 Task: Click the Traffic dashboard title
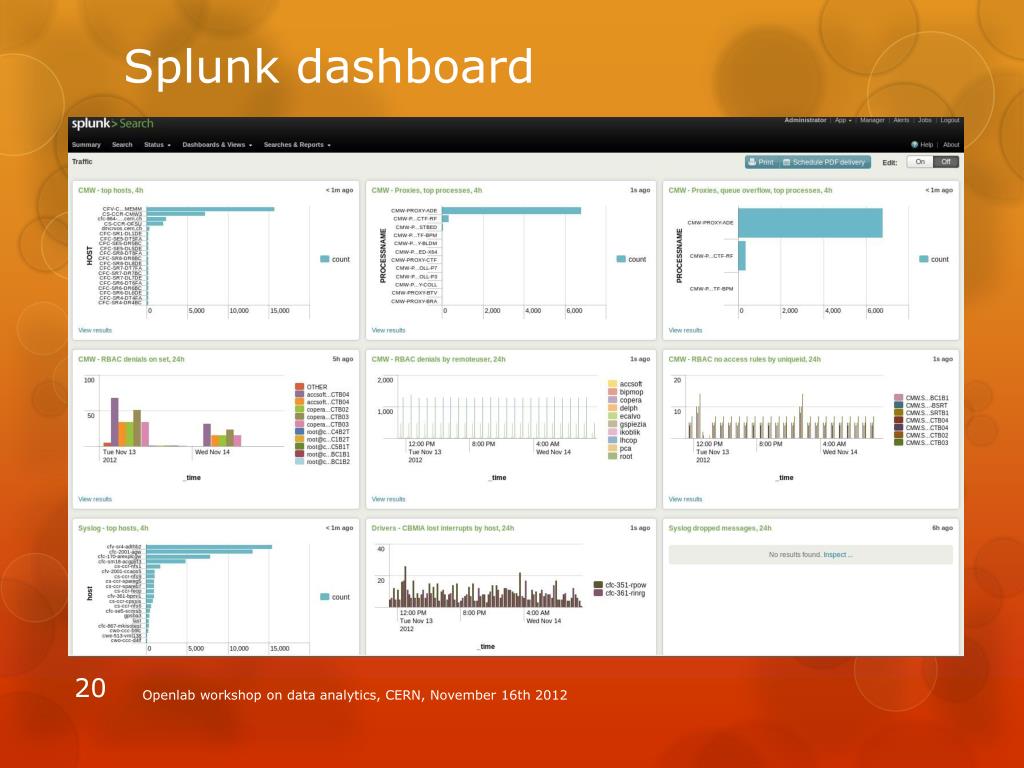click(82, 161)
